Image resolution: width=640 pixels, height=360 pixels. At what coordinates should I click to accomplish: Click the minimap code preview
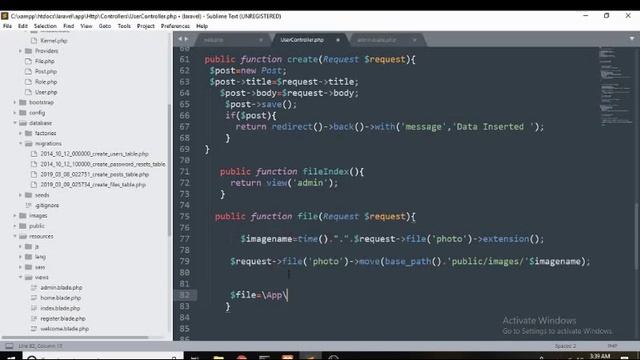coord(616,86)
